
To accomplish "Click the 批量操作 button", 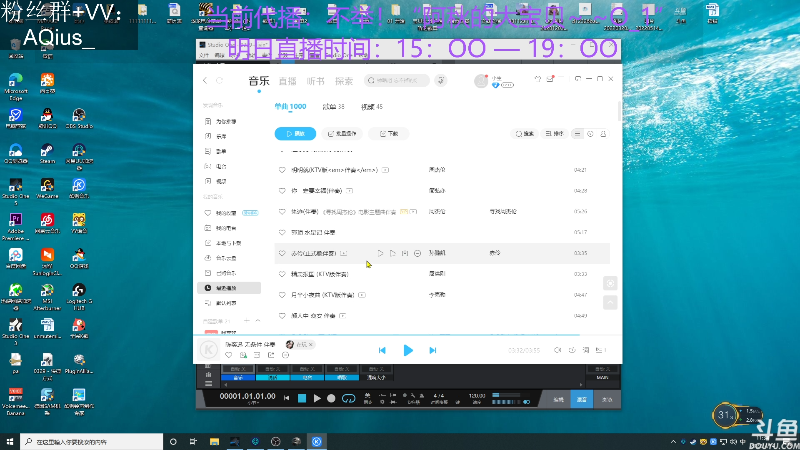I will point(342,134).
